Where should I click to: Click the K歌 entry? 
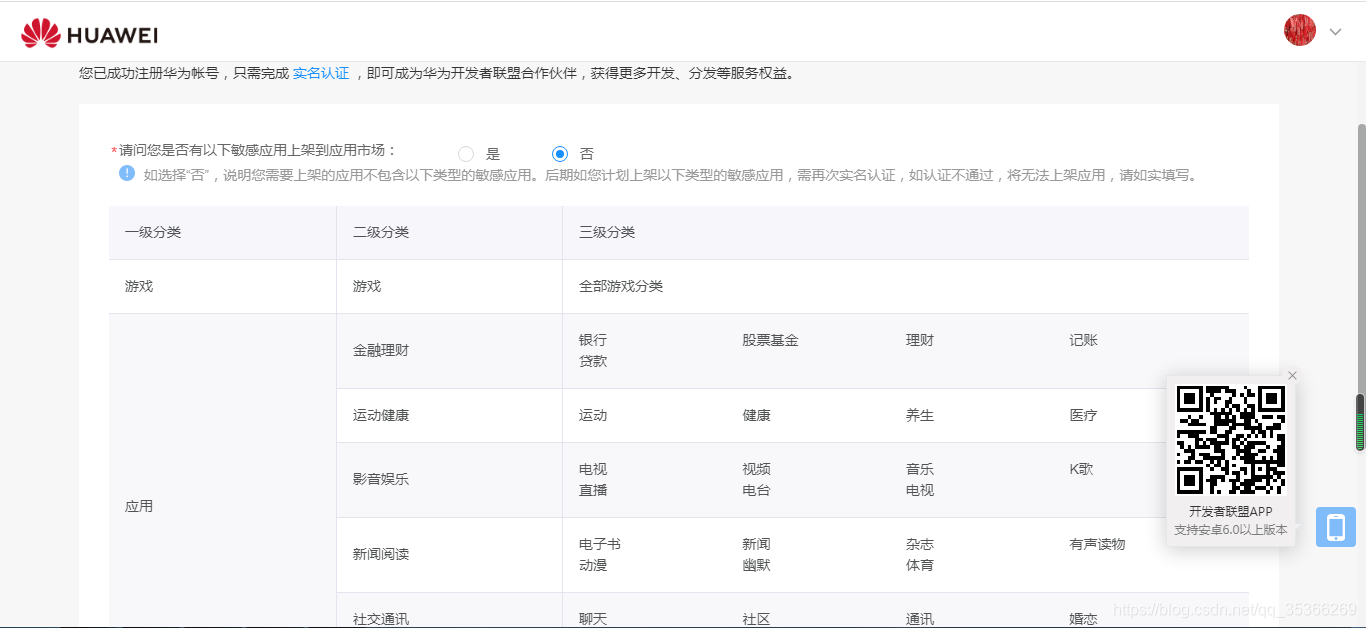(1081, 469)
